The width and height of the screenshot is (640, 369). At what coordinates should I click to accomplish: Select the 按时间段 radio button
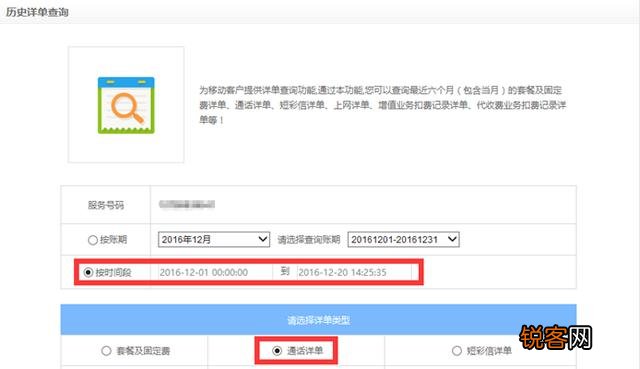click(x=88, y=272)
